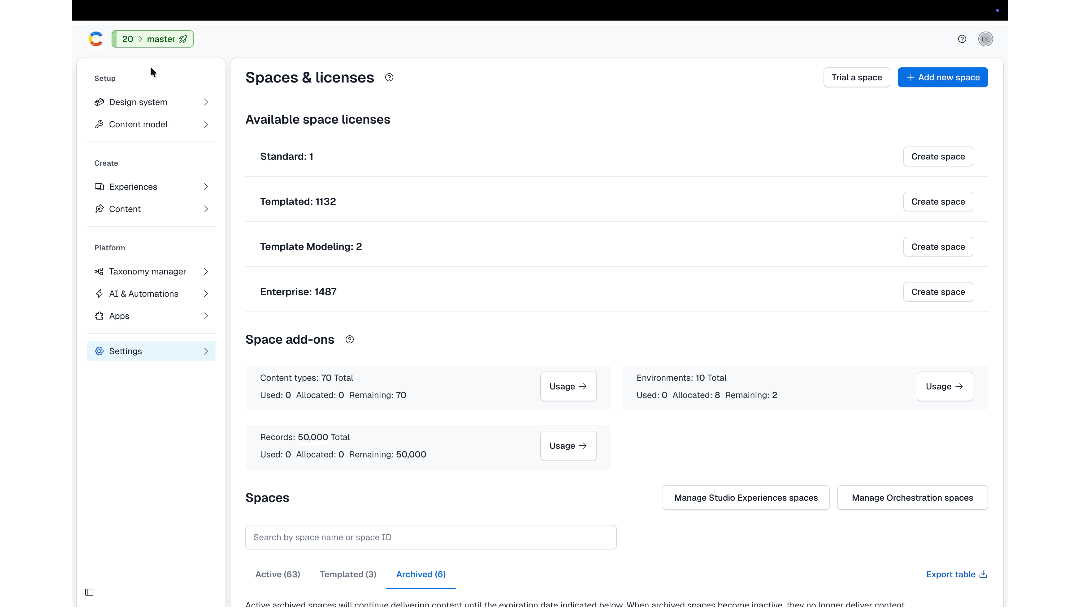1080x608 pixels.
Task: Click Export table link
Action: point(957,574)
